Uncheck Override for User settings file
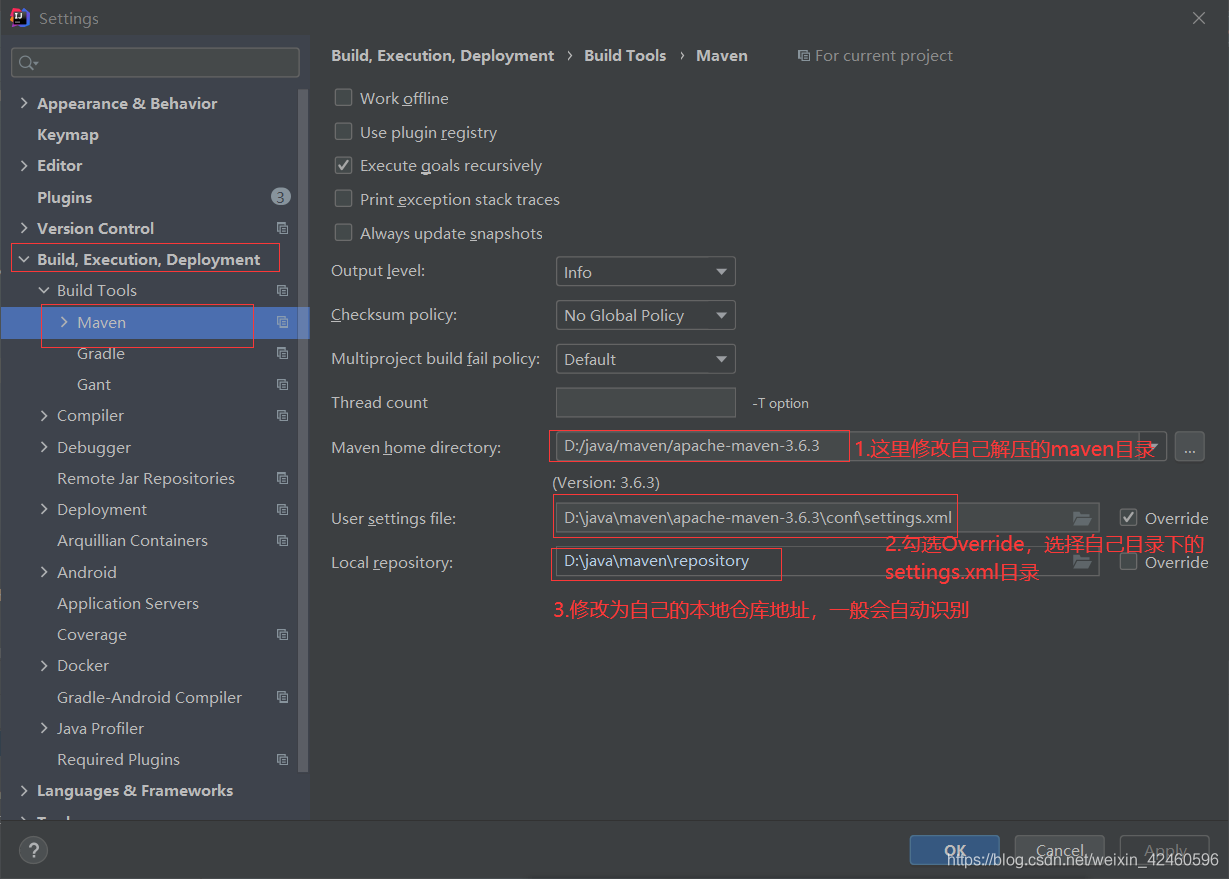Image resolution: width=1229 pixels, height=879 pixels. 1129,518
